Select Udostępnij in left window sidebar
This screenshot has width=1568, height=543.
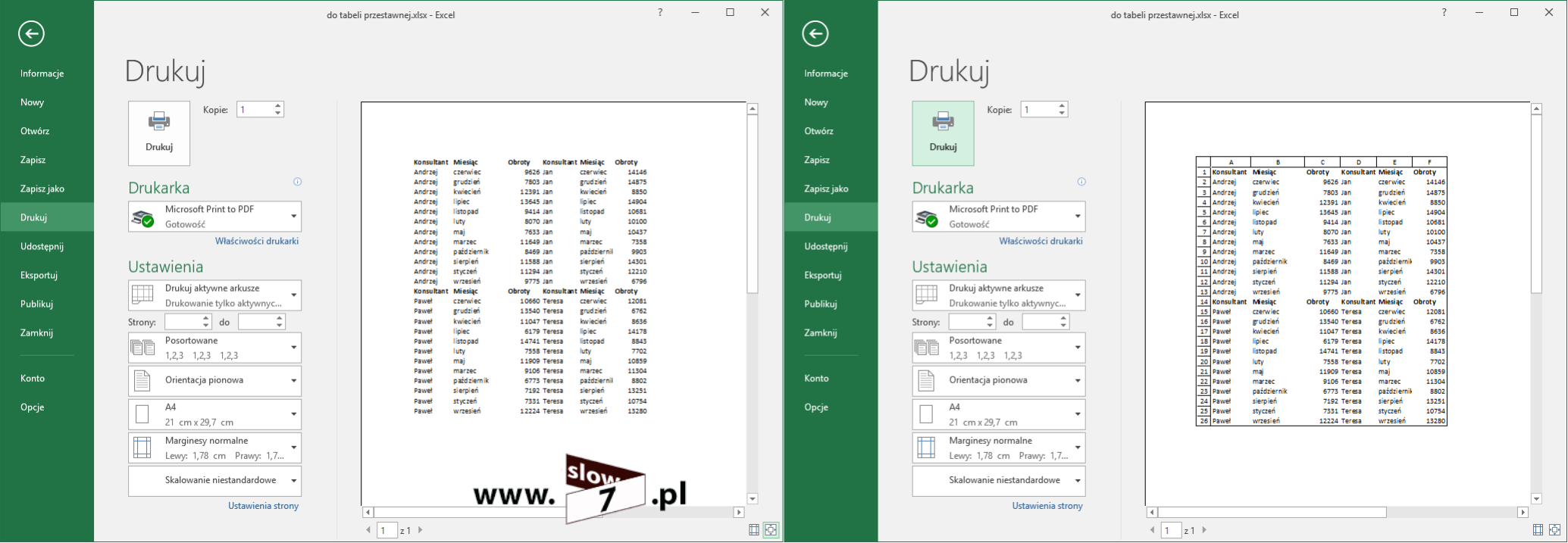tap(47, 246)
